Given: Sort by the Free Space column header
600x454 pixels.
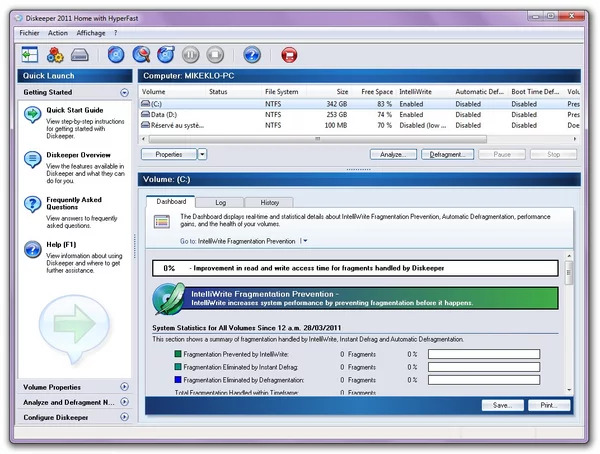Looking at the screenshot, I should pyautogui.click(x=377, y=92).
